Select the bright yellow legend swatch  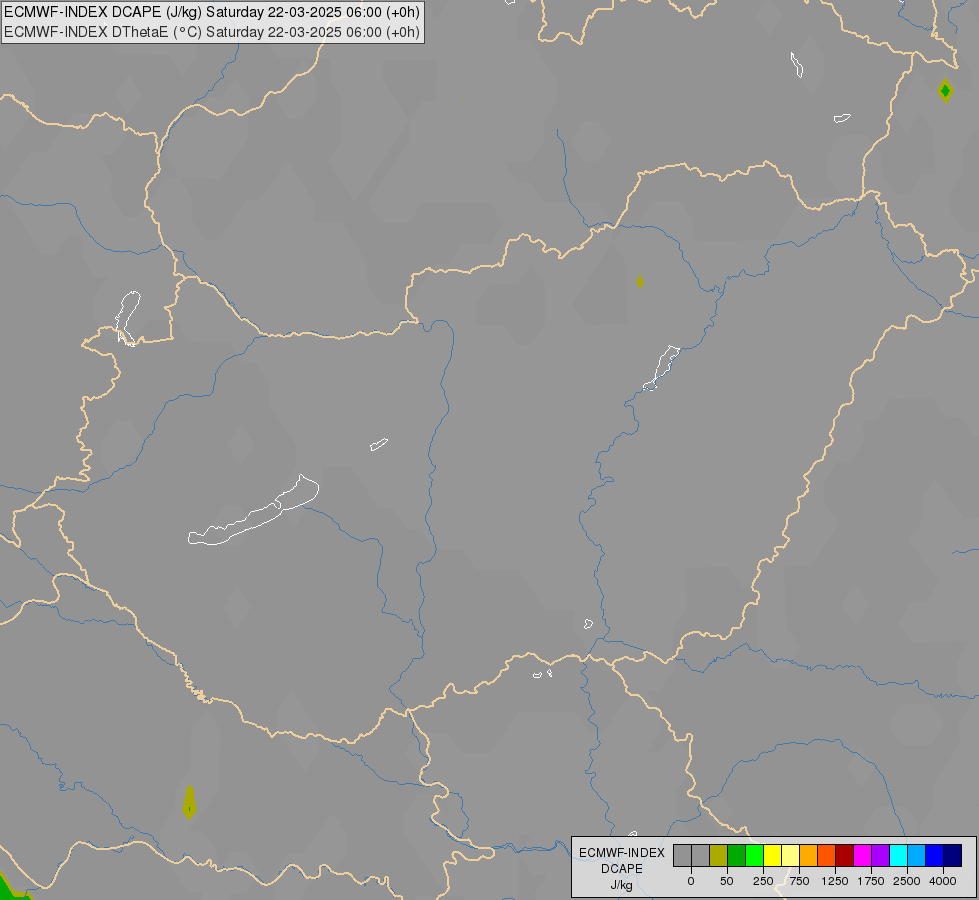click(772, 856)
